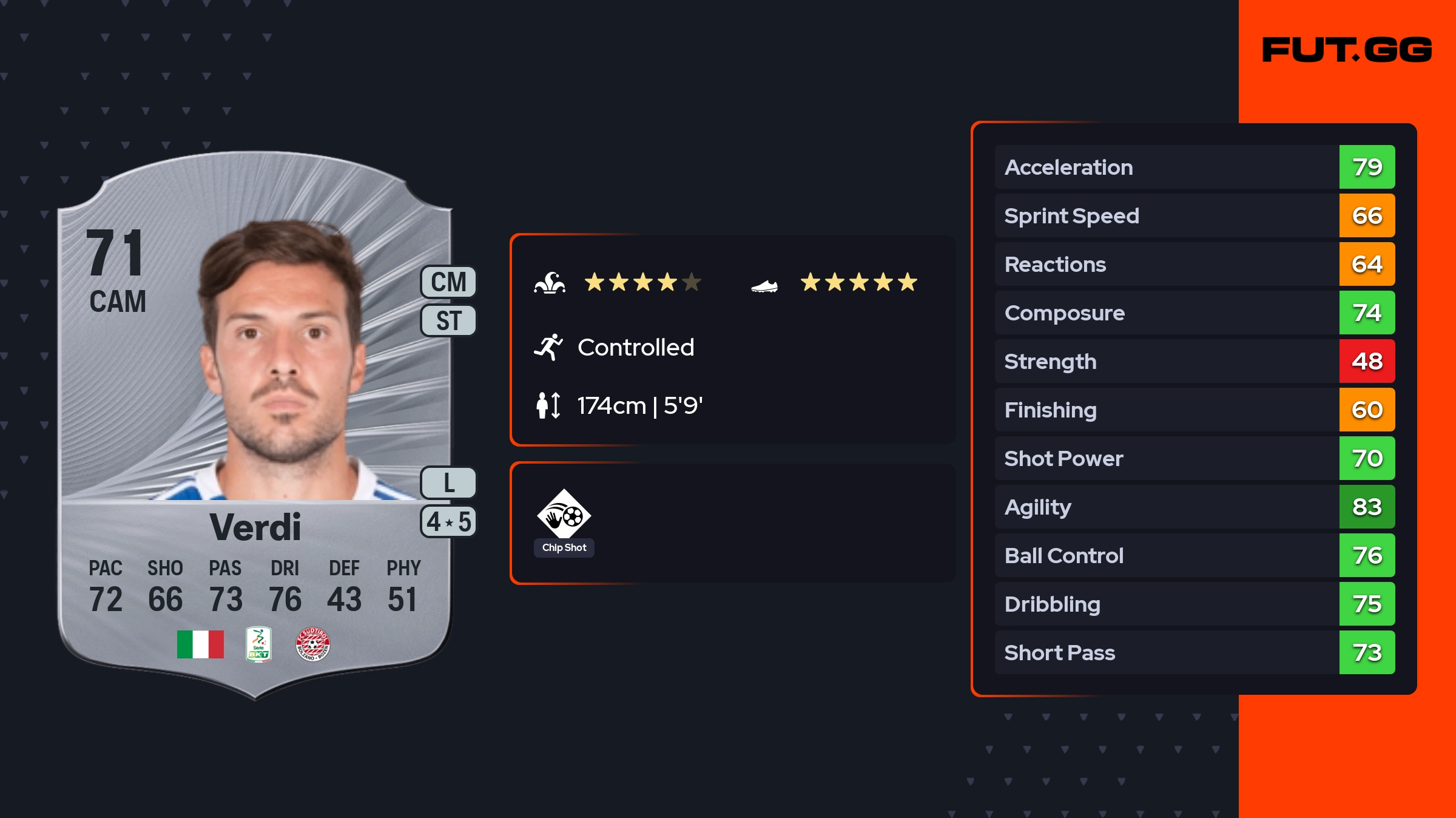Click the 4★5 skill/weak foot badge
Screen dimensions: 1456x818
tap(448, 522)
